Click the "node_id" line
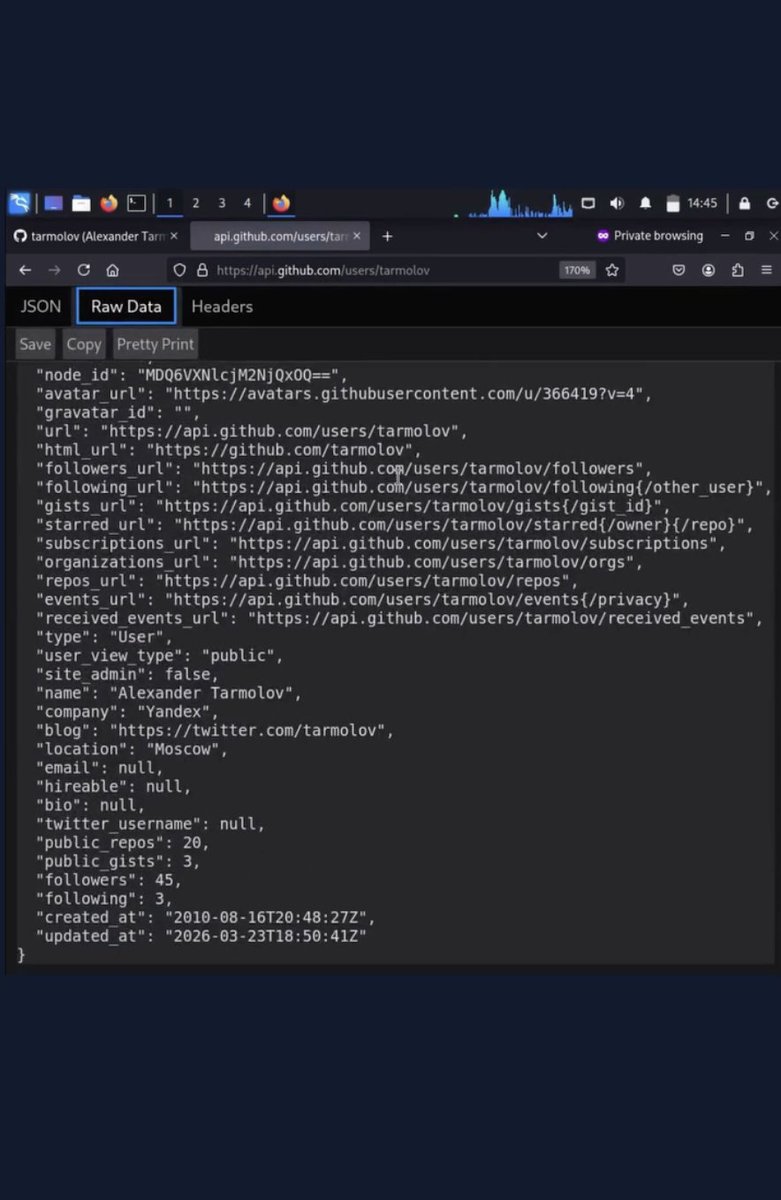The width and height of the screenshot is (781, 1200). point(192,376)
